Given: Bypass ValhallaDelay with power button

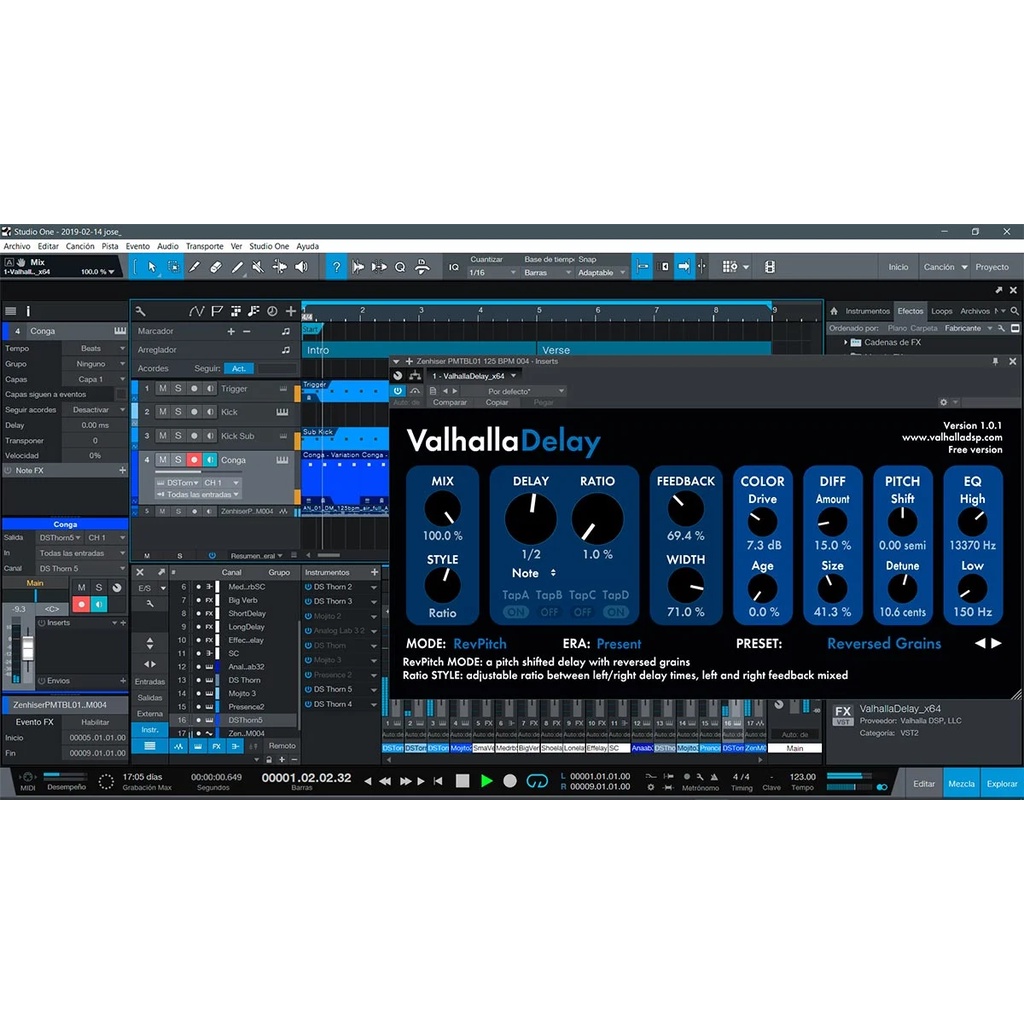Looking at the screenshot, I should click(x=398, y=391).
